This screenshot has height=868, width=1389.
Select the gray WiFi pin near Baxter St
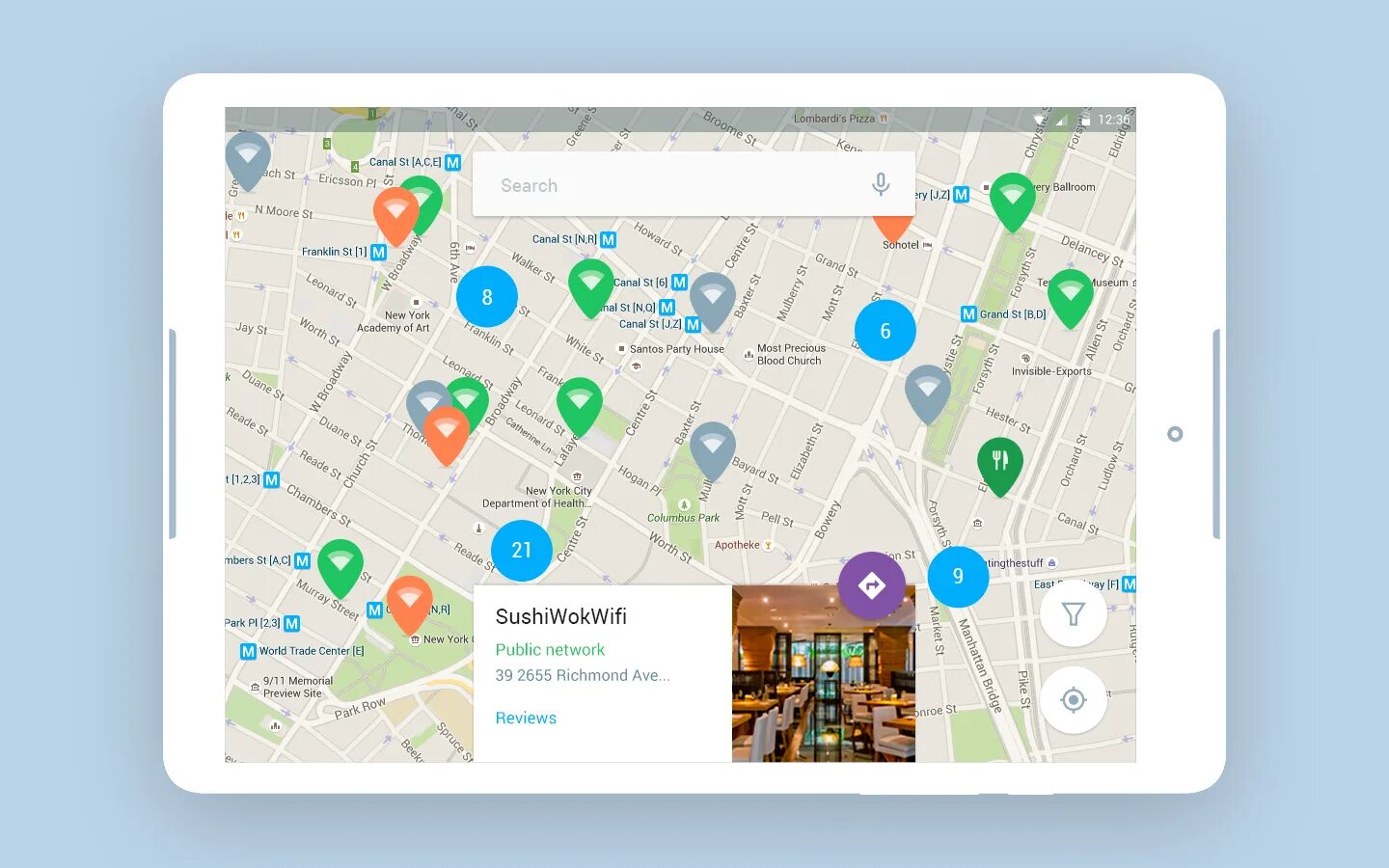713,300
